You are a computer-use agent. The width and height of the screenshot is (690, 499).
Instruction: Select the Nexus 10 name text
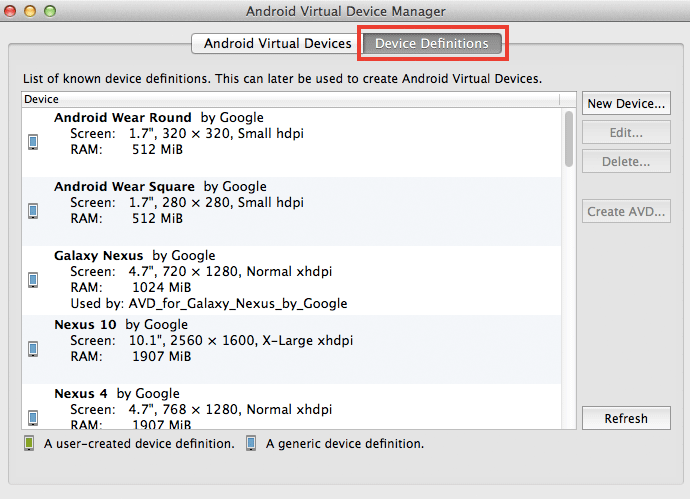tap(85, 325)
